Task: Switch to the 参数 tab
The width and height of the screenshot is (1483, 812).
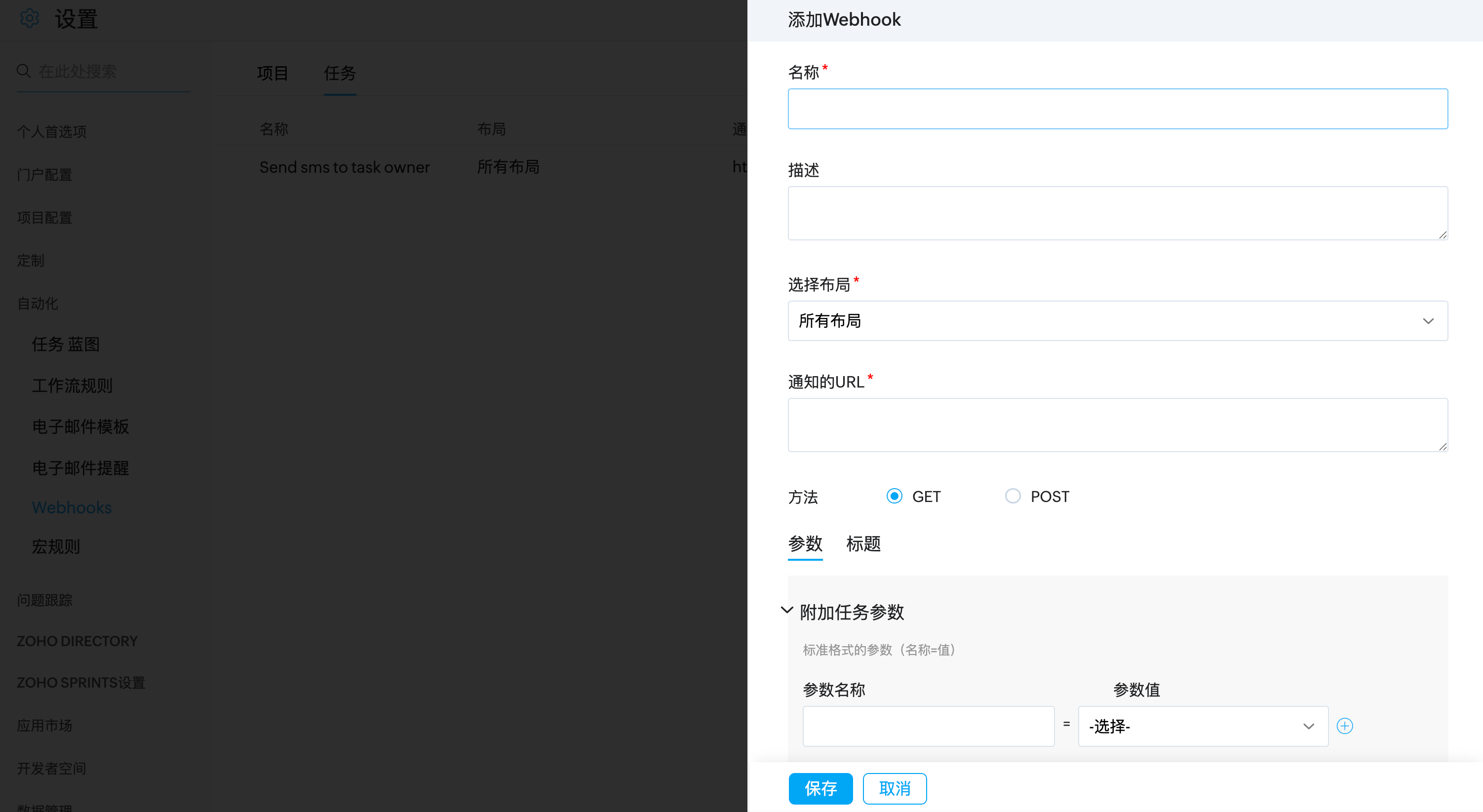Action: tap(805, 544)
